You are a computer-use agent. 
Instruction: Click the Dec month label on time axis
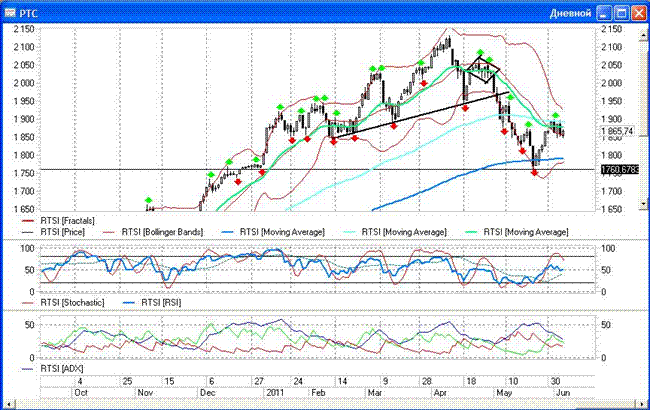click(207, 393)
